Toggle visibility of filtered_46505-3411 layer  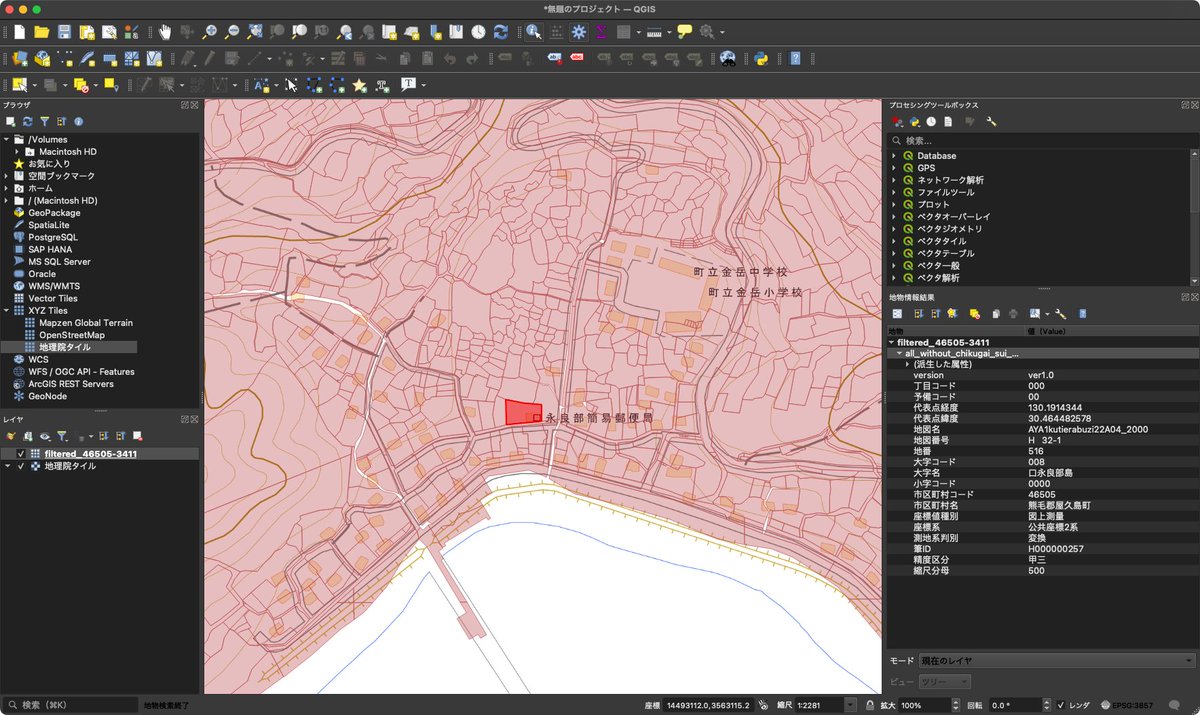pyautogui.click(x=21, y=454)
